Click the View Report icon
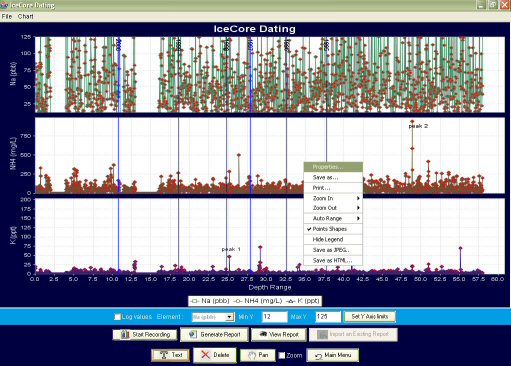Screen dimensions: 511x366 click(x=263, y=334)
